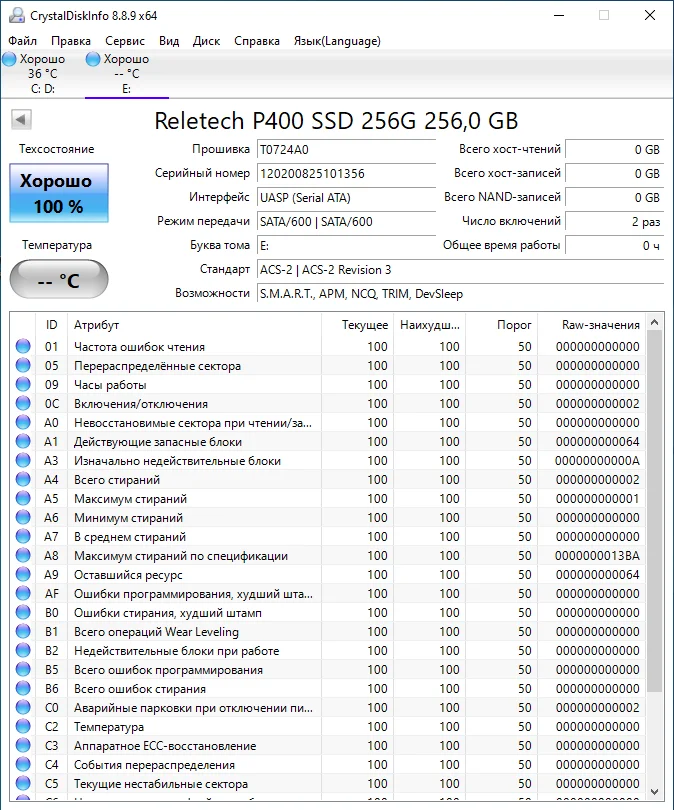Open the Сервис menu
The width and height of the screenshot is (674, 810).
coord(125,41)
